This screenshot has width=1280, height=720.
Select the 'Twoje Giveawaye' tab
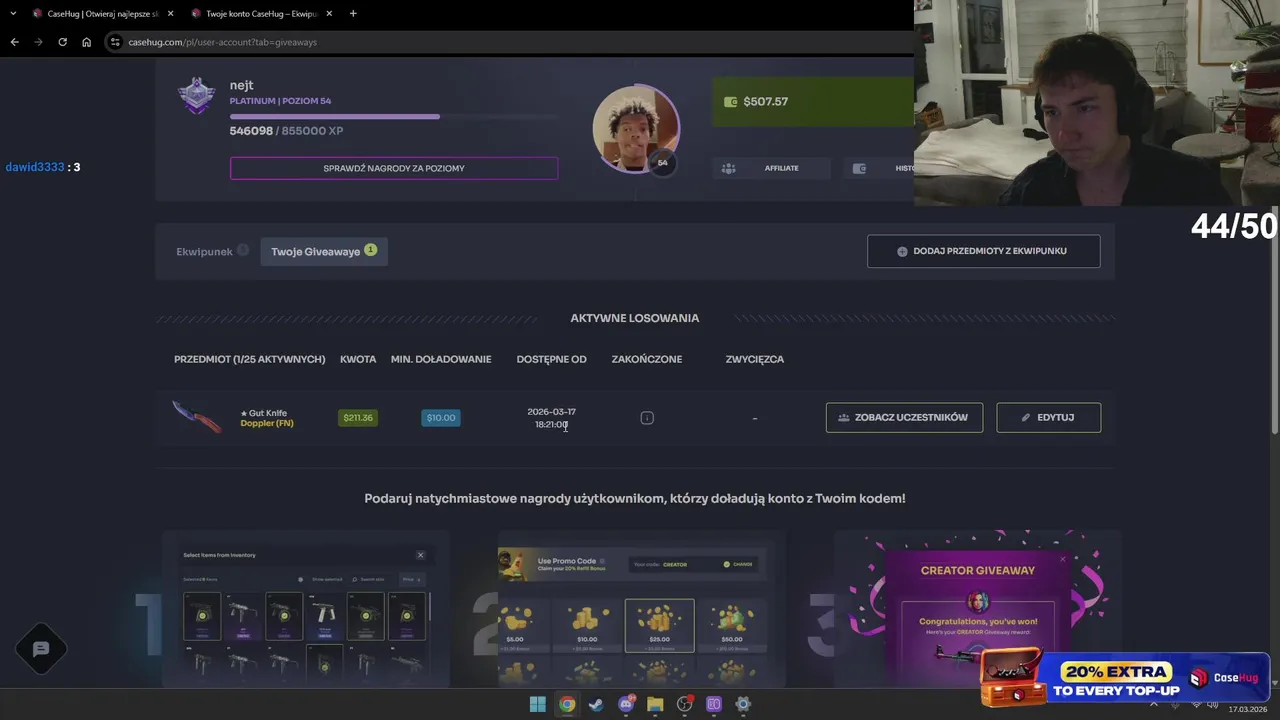click(324, 251)
